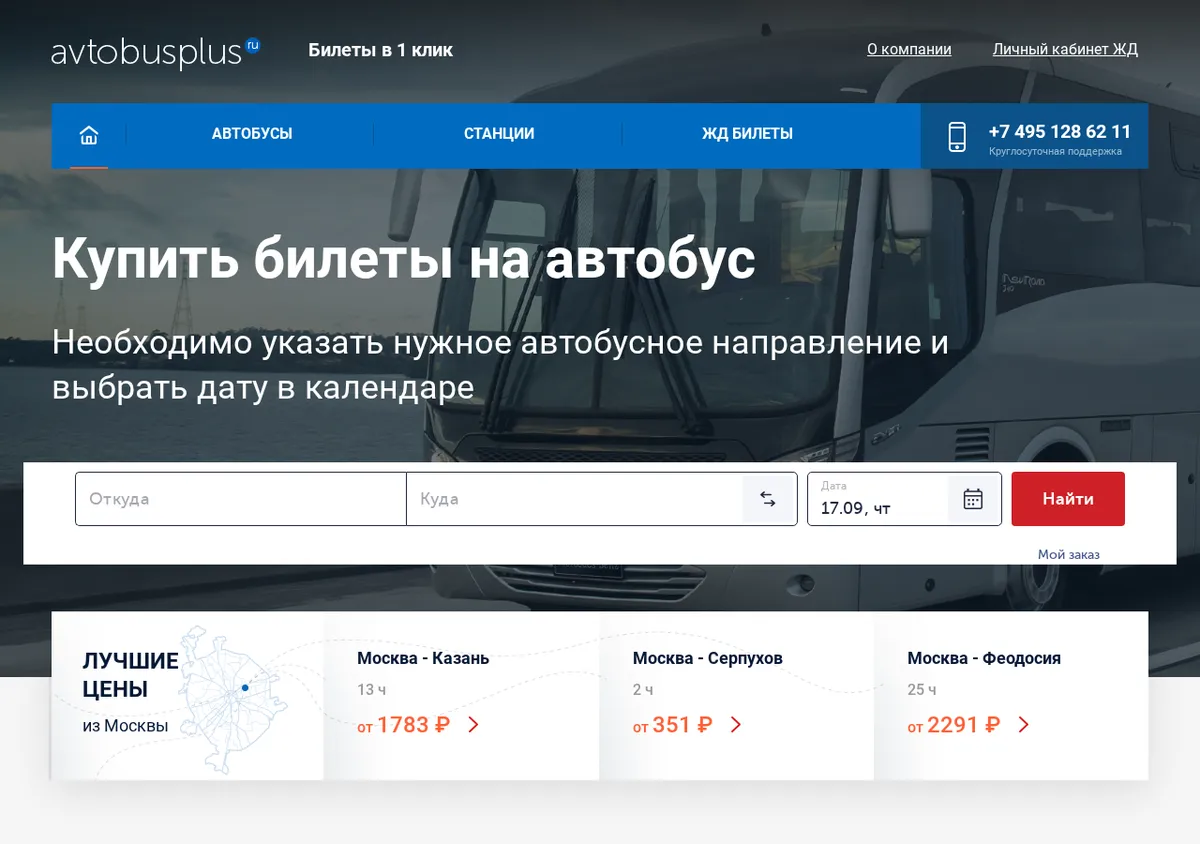Open the О компании link
The height and width of the screenshot is (844, 1200).
click(x=909, y=49)
